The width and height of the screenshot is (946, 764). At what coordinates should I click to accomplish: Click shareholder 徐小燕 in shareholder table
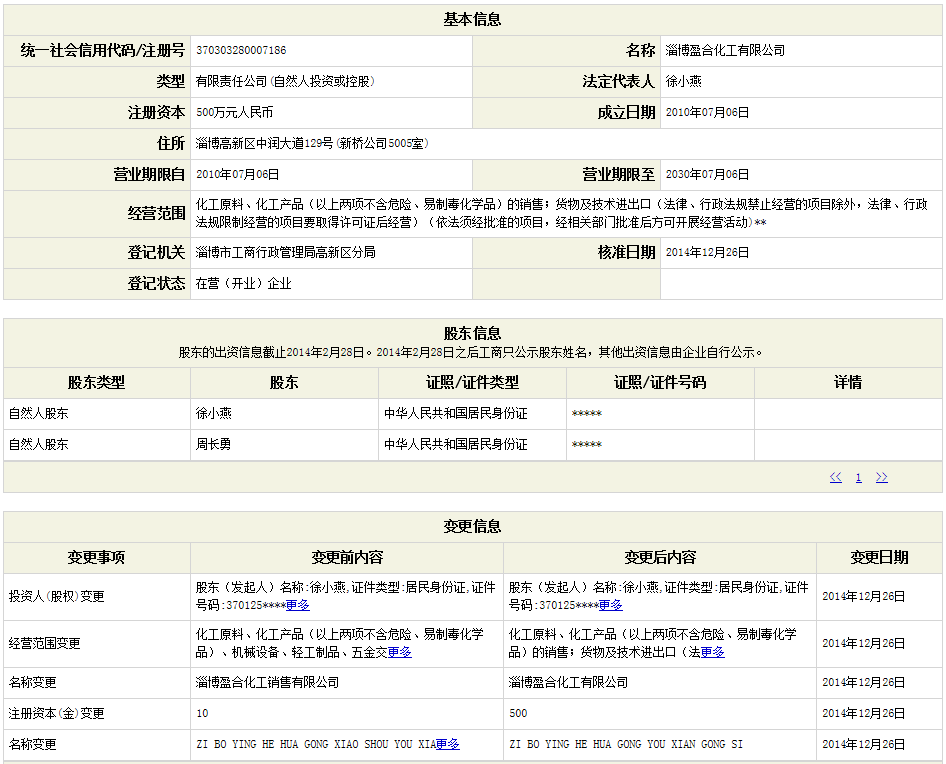pos(213,413)
